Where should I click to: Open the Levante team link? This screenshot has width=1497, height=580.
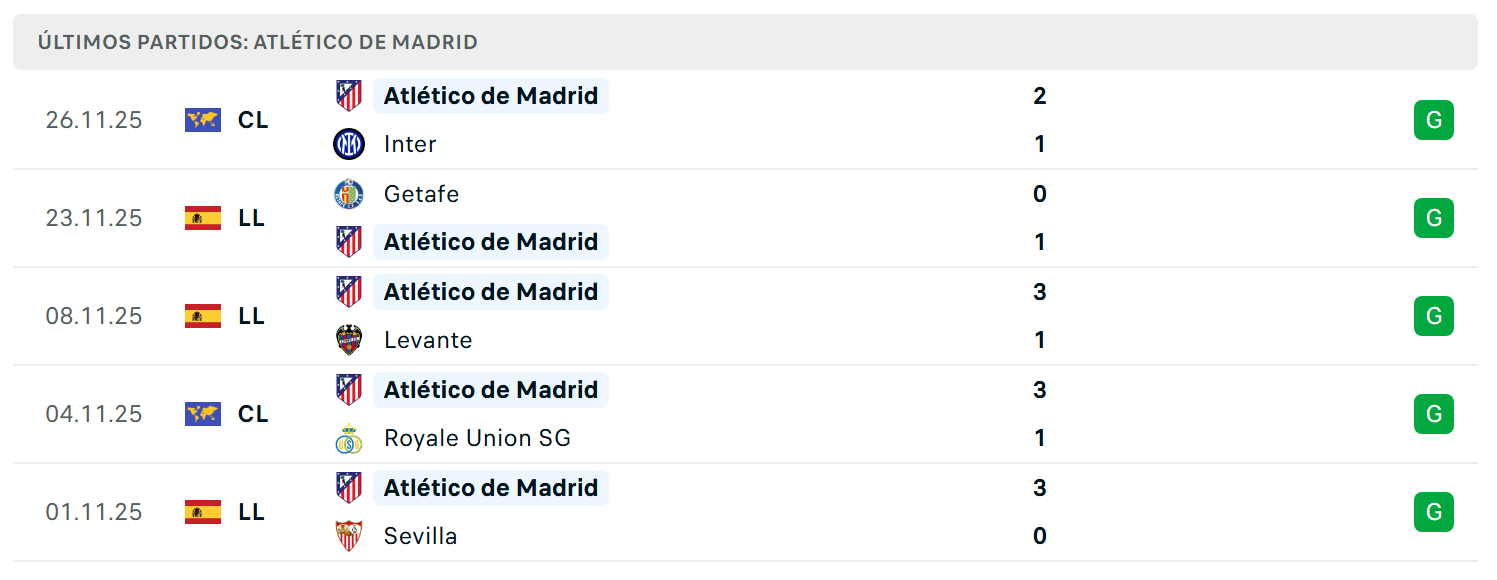[428, 340]
